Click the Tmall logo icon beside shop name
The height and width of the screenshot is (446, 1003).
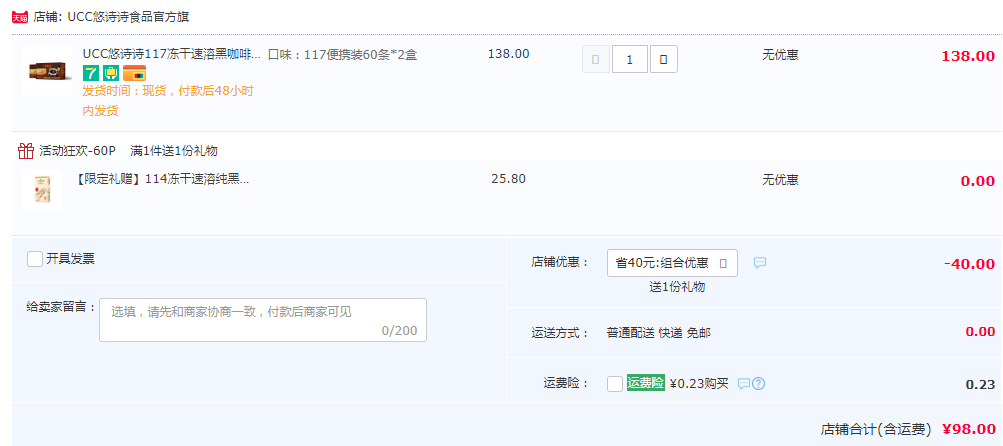point(20,17)
